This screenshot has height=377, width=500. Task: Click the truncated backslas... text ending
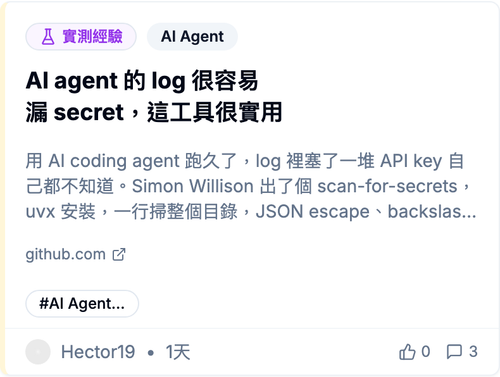pyautogui.click(x=432, y=212)
